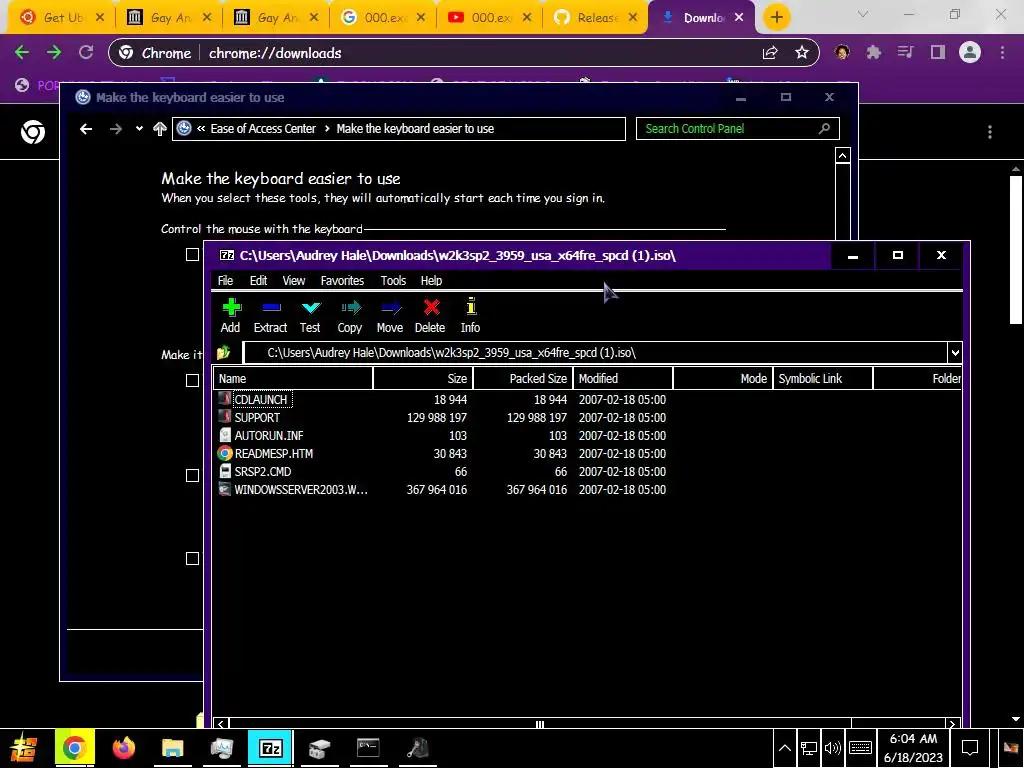Click the Chrome address bar URL
1024x768 pixels.
pyautogui.click(x=275, y=53)
